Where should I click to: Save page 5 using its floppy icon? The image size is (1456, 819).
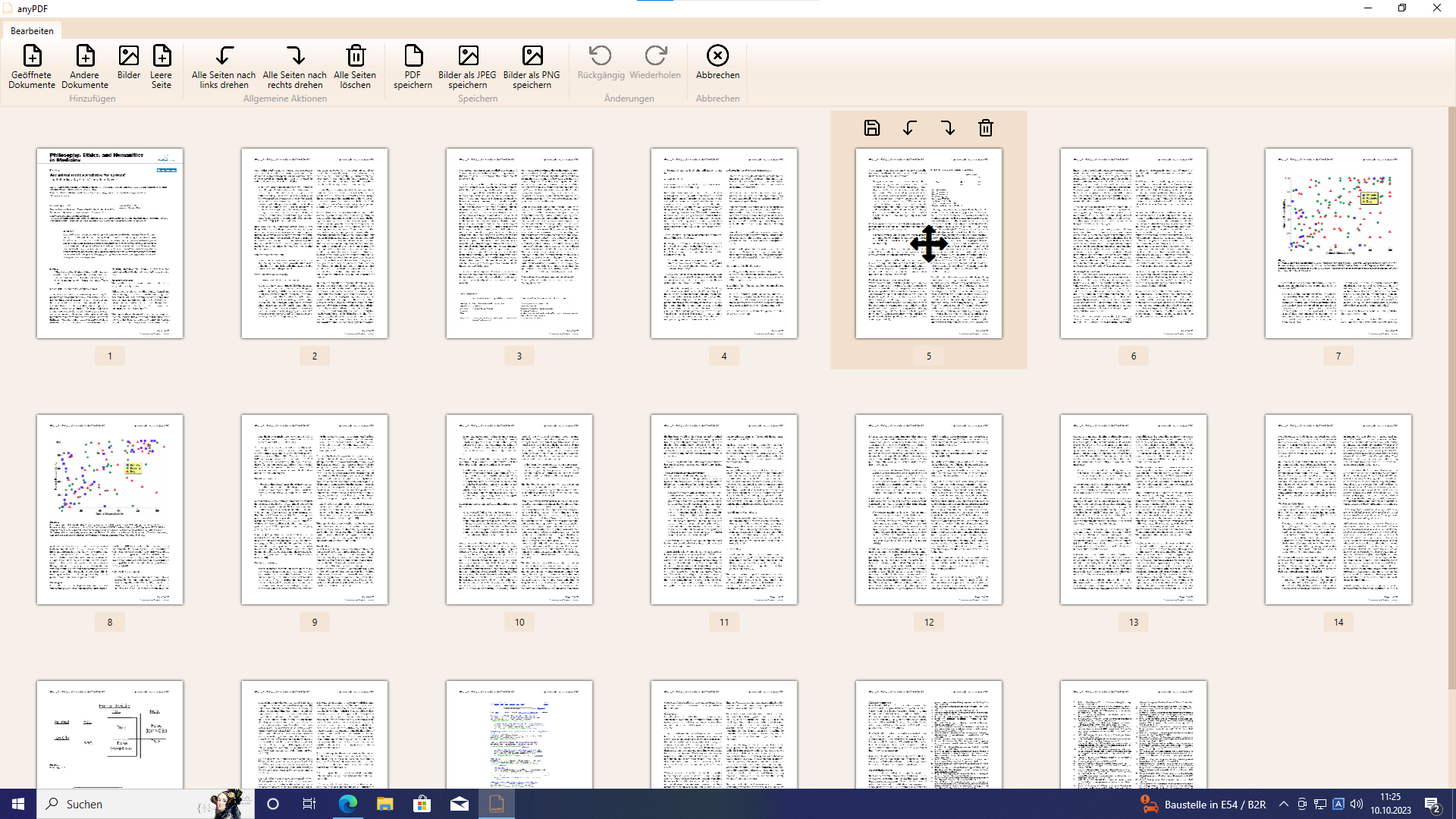tap(872, 128)
